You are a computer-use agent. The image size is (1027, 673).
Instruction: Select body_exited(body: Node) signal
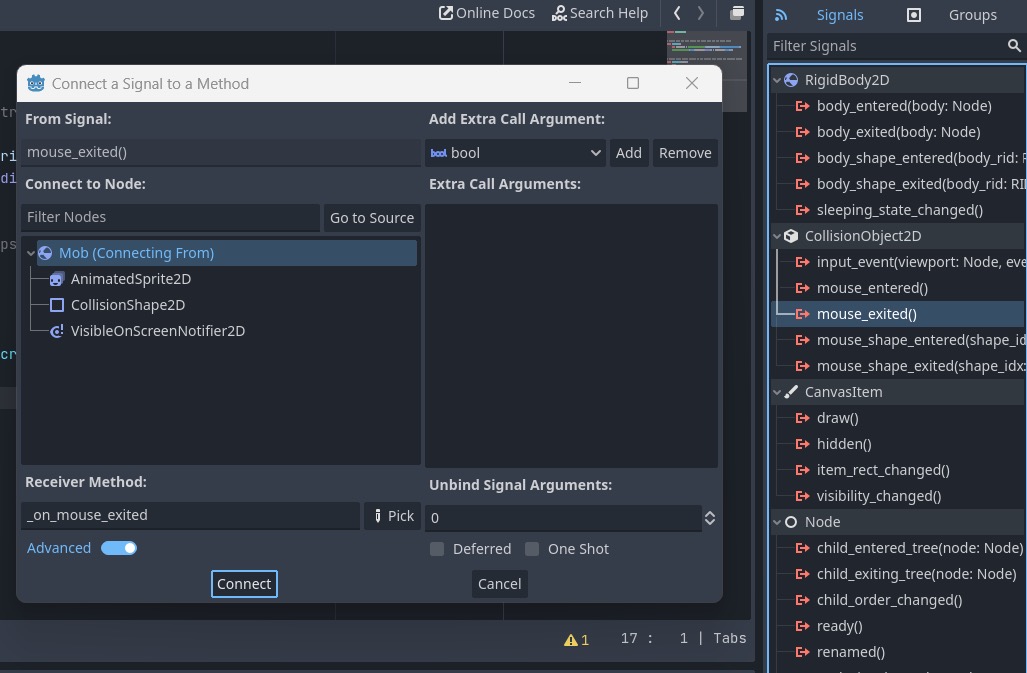(x=899, y=132)
